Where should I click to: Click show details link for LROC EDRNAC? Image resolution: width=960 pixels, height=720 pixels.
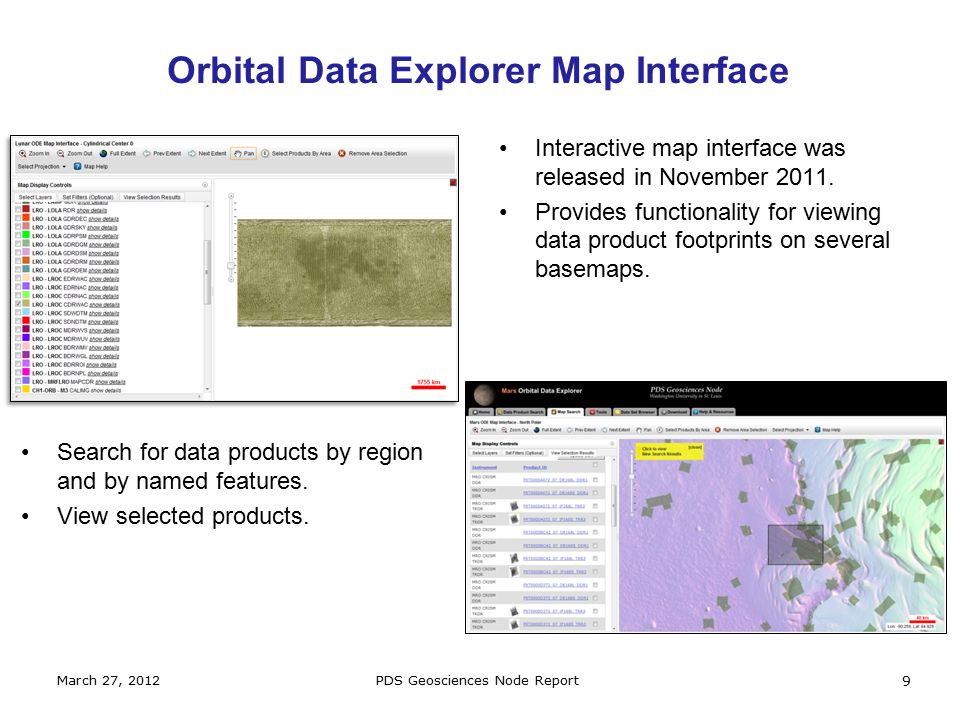(x=103, y=288)
